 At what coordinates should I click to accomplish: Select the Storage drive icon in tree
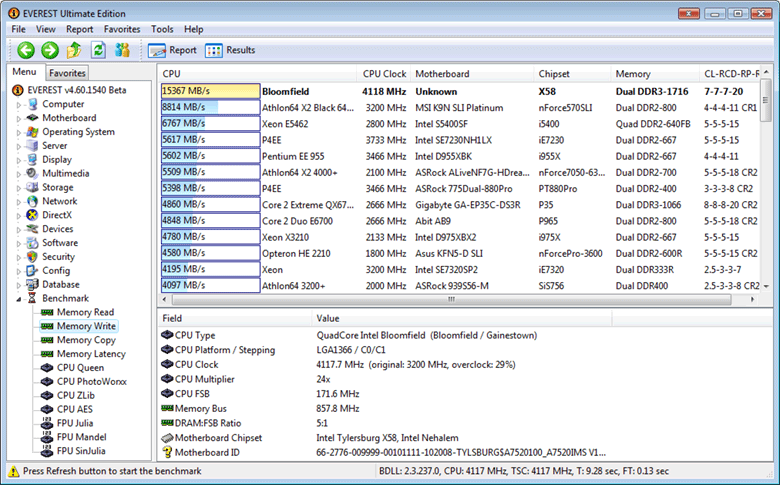pos(32,188)
